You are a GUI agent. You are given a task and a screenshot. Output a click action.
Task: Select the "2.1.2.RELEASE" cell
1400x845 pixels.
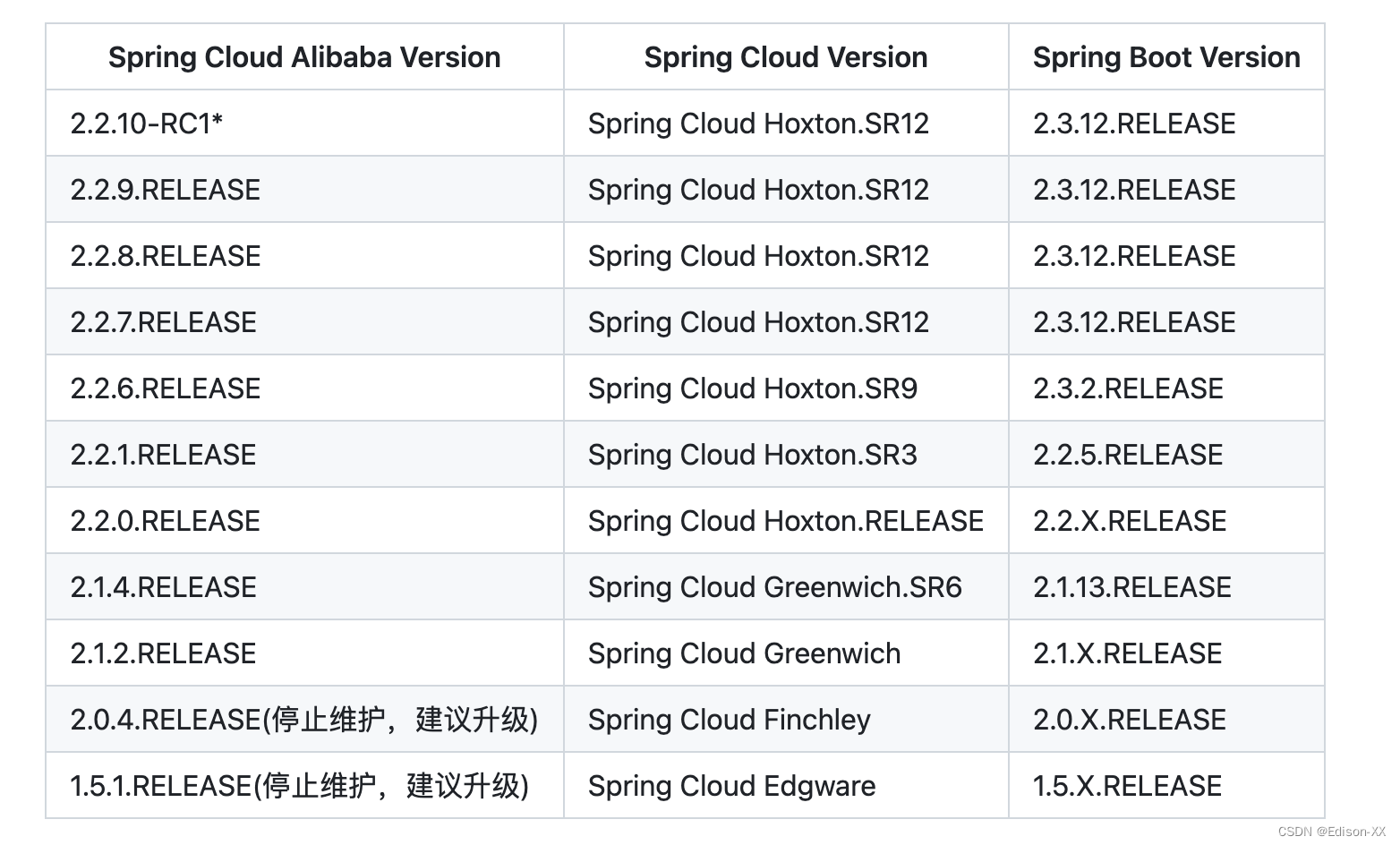tap(304, 653)
